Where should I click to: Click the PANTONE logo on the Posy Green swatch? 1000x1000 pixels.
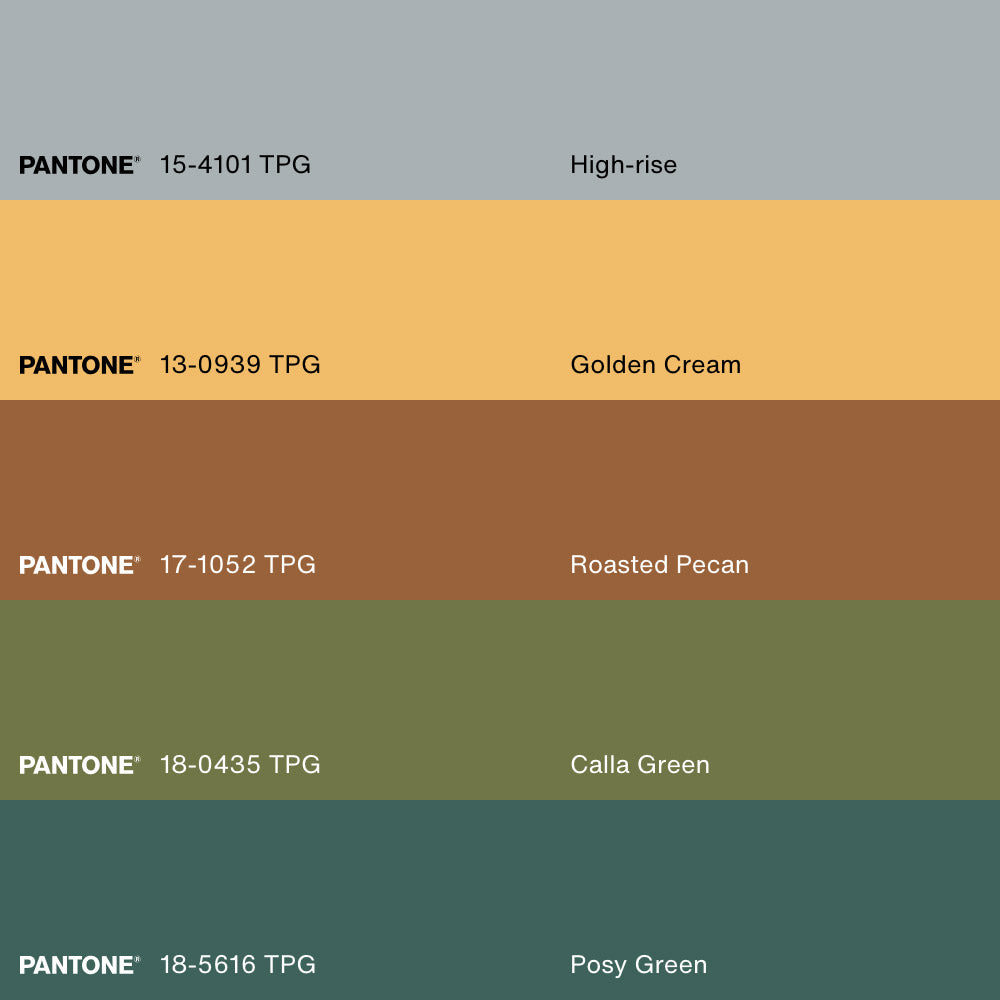click(x=79, y=965)
